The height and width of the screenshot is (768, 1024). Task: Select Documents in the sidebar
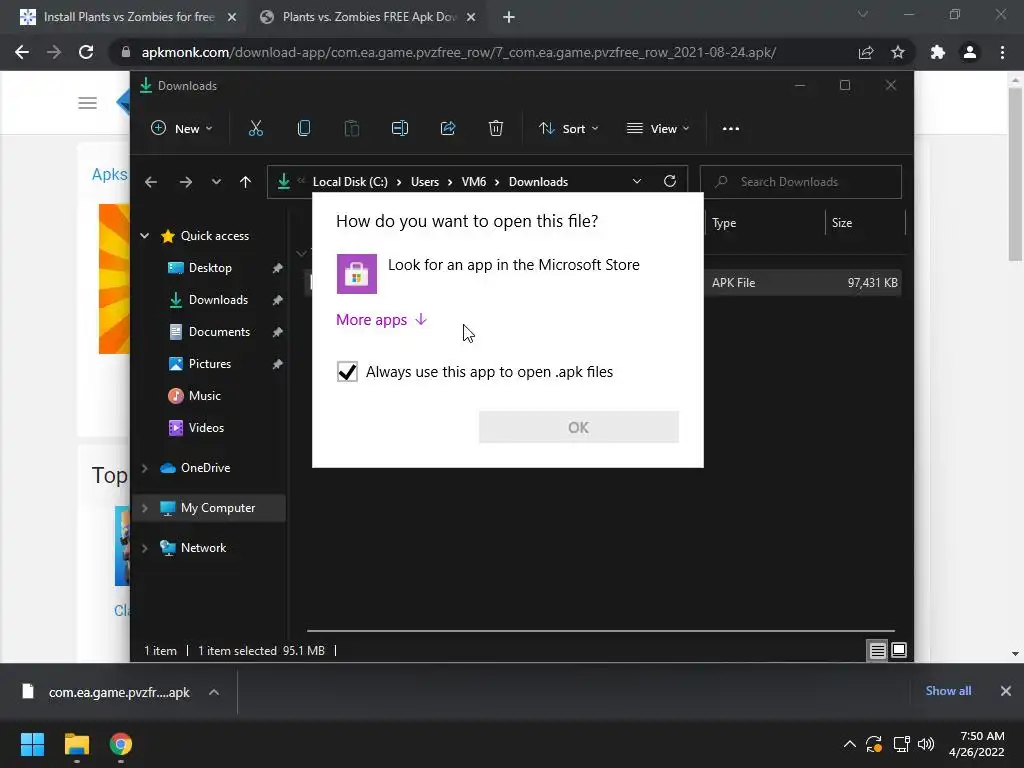tap(219, 332)
